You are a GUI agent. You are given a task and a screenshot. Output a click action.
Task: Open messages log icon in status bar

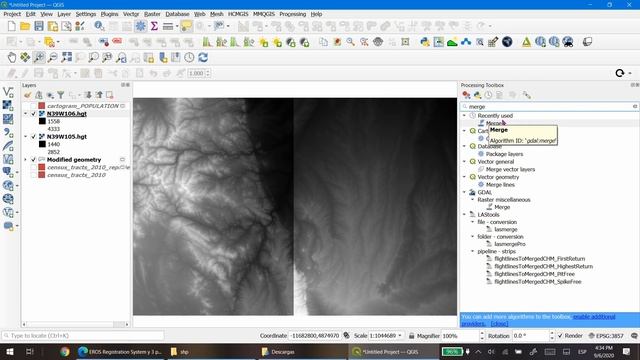tap(634, 336)
